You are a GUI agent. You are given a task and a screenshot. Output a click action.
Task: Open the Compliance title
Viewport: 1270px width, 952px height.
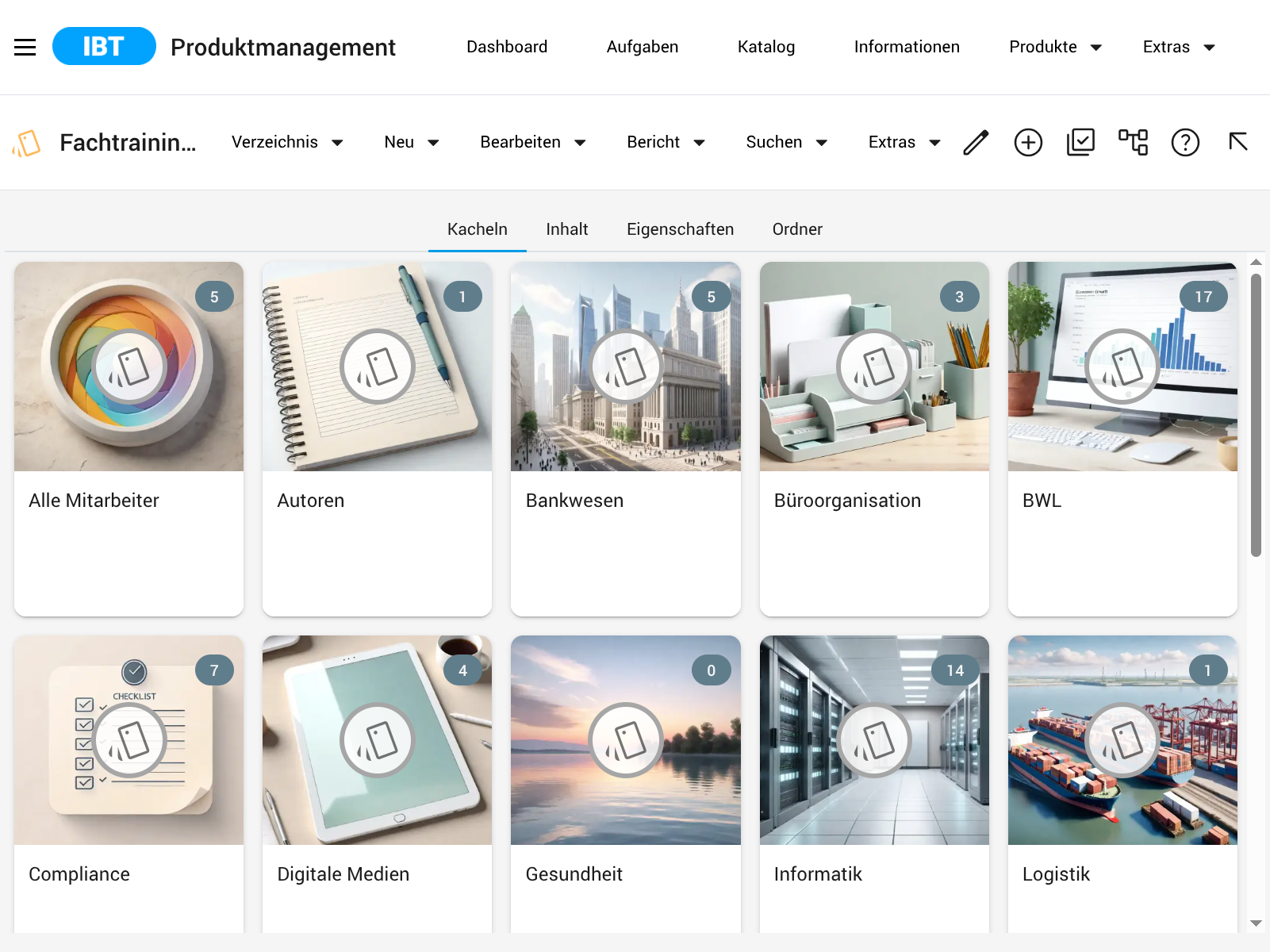click(x=79, y=874)
